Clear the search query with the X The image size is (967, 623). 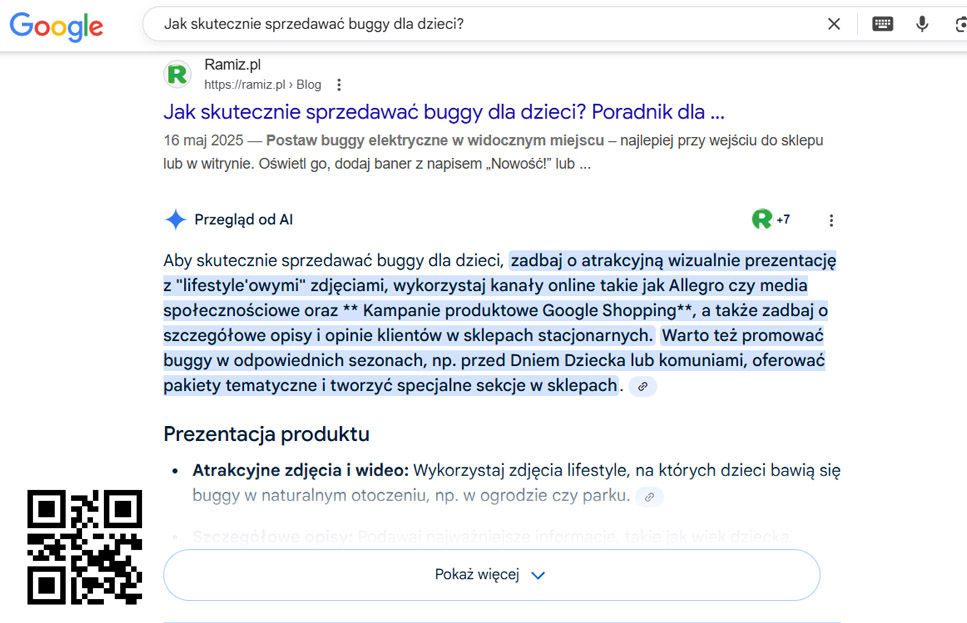833,24
